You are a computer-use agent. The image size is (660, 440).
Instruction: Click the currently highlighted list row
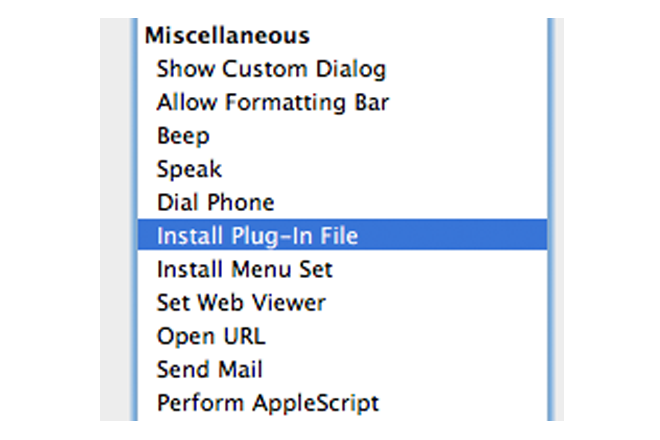point(340,236)
